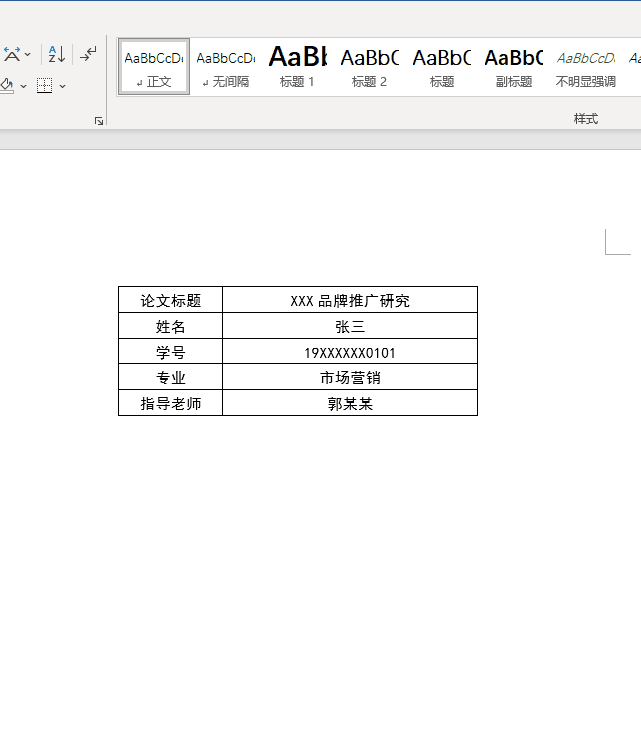Click the A-Z sort icon
This screenshot has width=641, height=730.
point(57,54)
